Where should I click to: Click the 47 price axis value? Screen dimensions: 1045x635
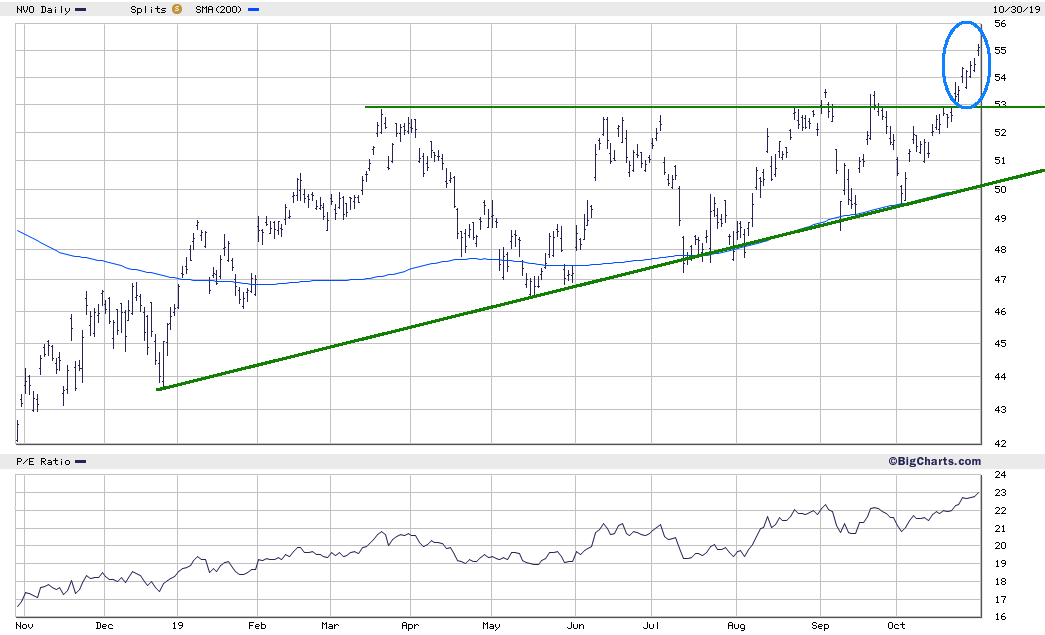click(1000, 280)
